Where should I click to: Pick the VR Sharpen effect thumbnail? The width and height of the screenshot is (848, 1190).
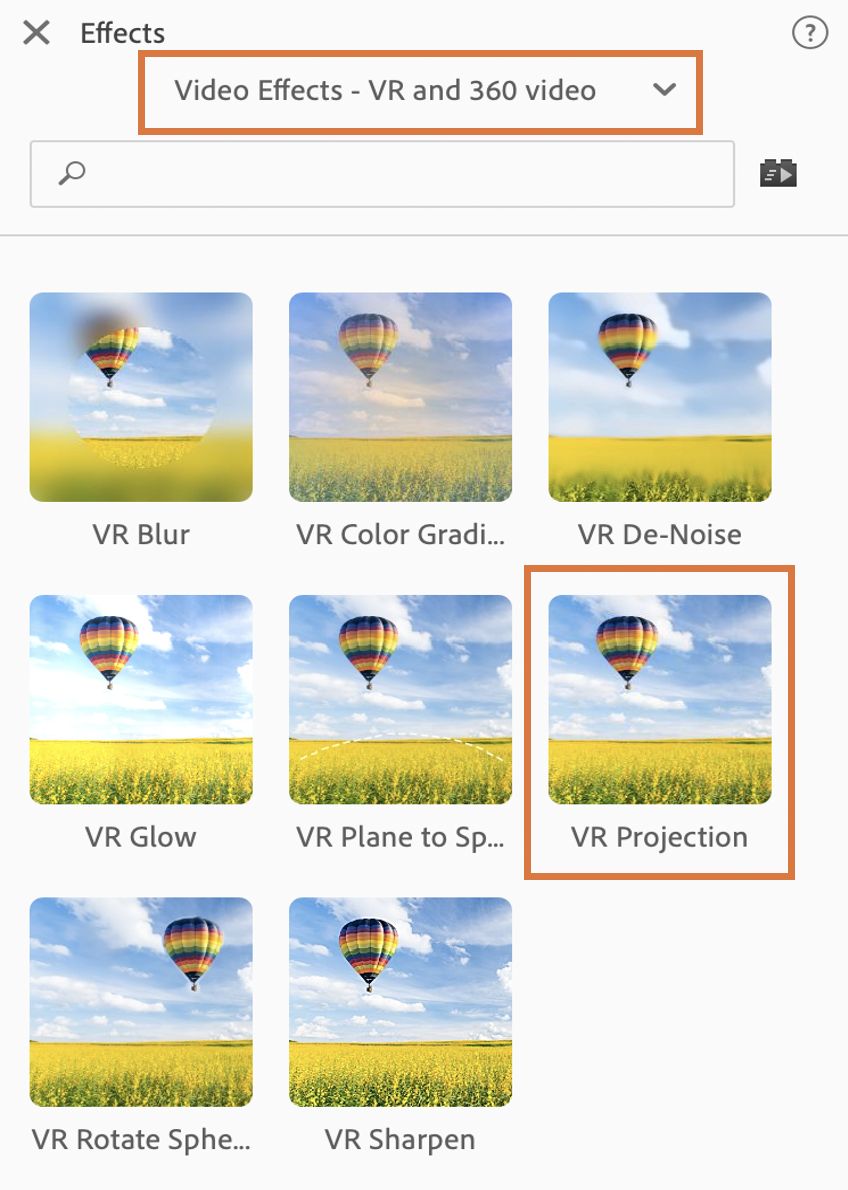(x=401, y=1002)
